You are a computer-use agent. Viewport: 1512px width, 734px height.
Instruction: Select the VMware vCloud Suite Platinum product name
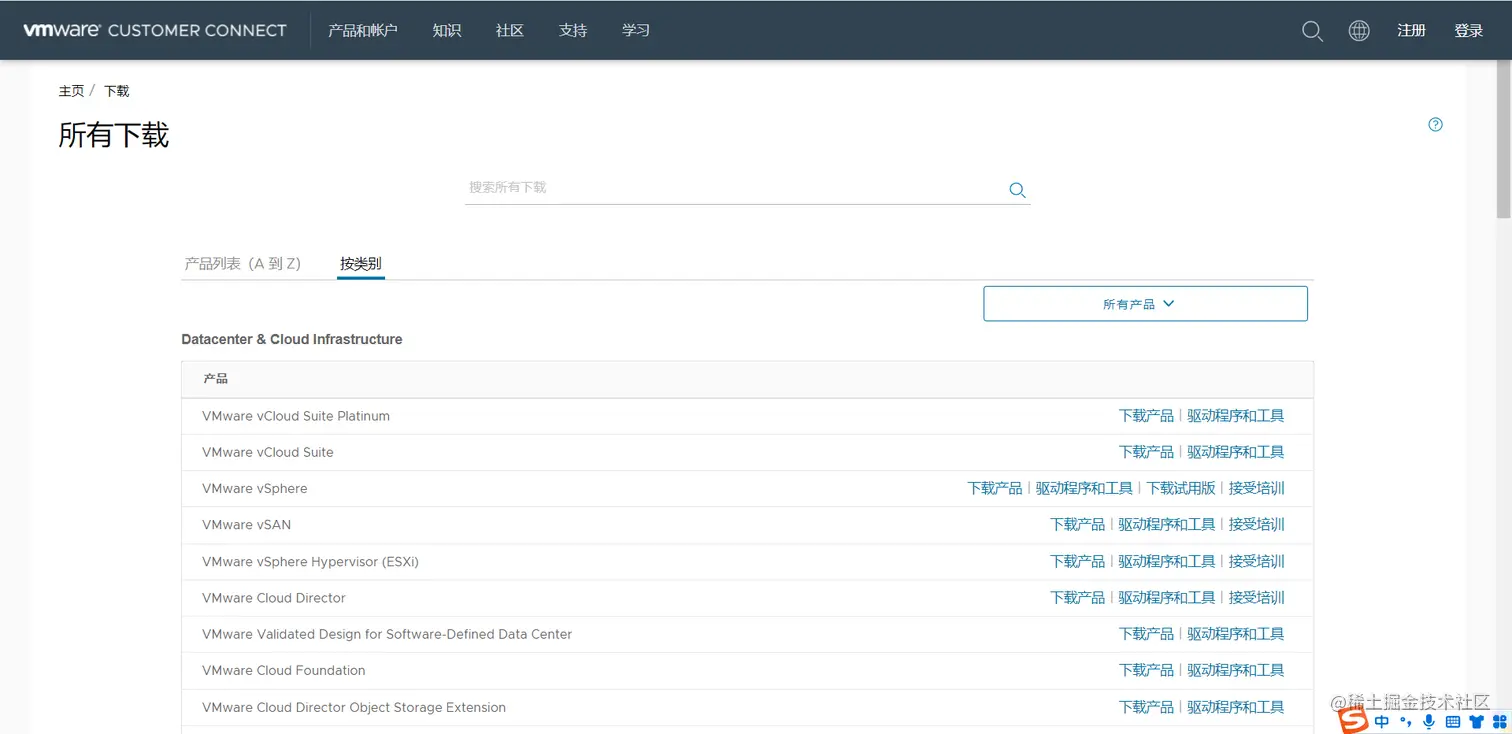tap(296, 416)
